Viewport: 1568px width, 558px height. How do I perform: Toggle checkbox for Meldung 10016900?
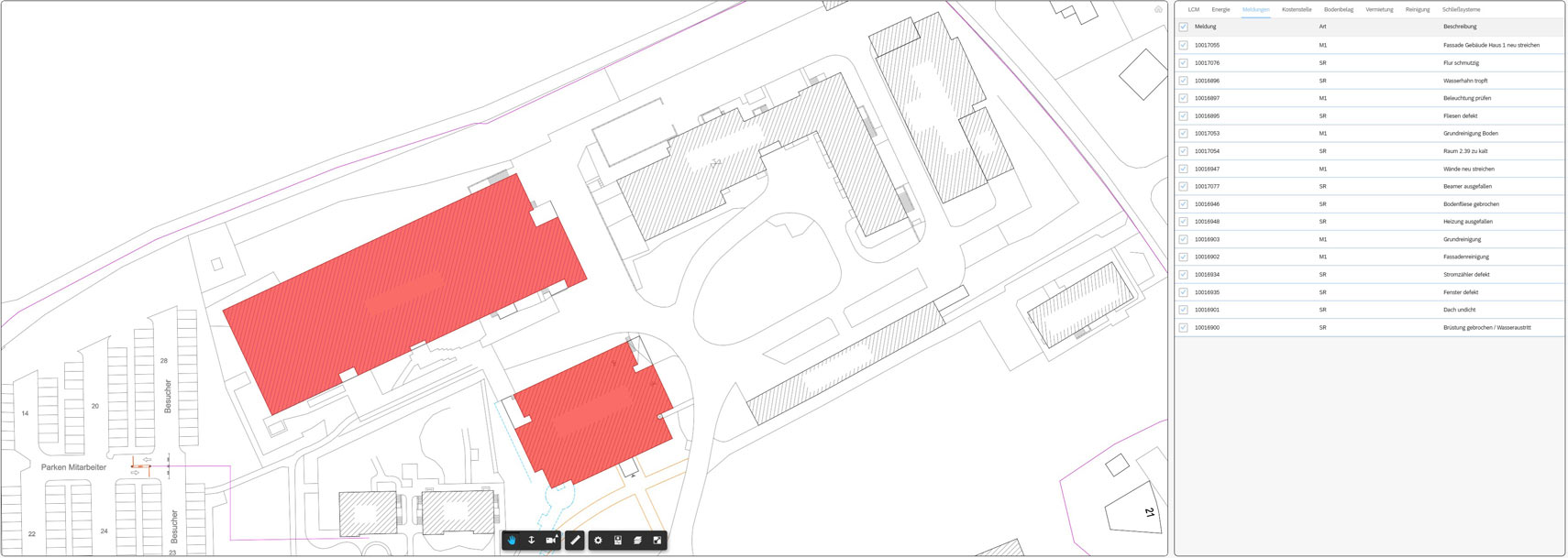1183,327
